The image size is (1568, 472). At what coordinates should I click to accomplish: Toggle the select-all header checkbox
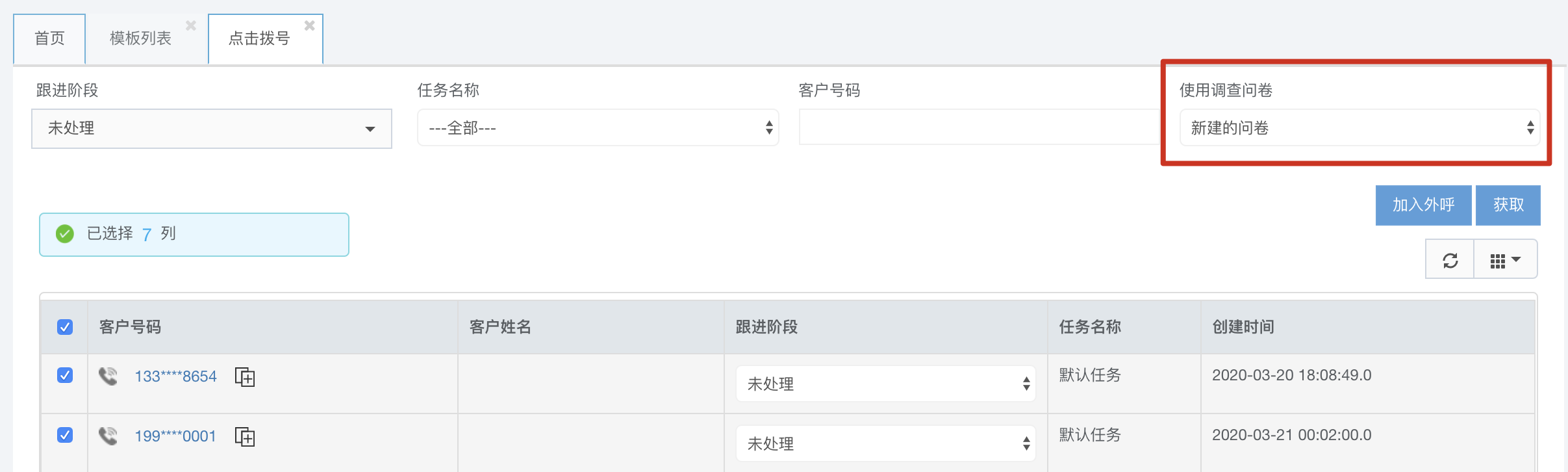[x=65, y=327]
